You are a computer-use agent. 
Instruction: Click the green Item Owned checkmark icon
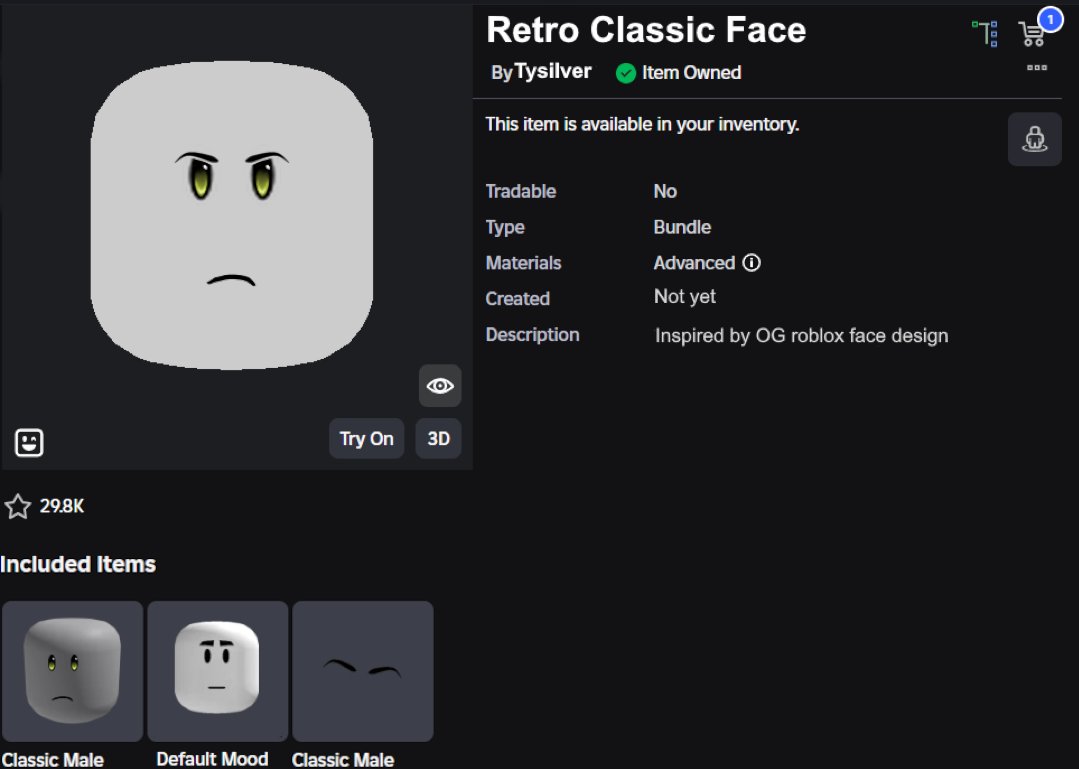[x=626, y=73]
